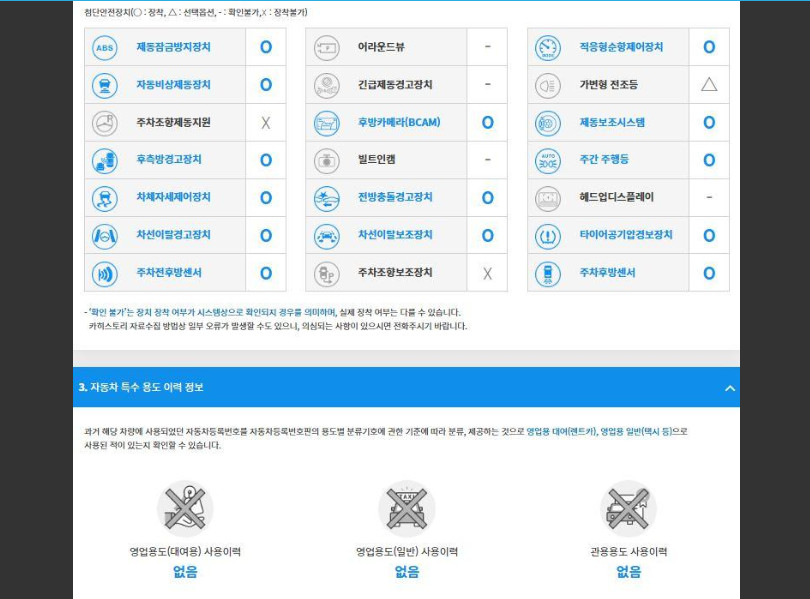810x599 pixels.
Task: Click the 후측방경고장치 icon
Action: [105, 161]
